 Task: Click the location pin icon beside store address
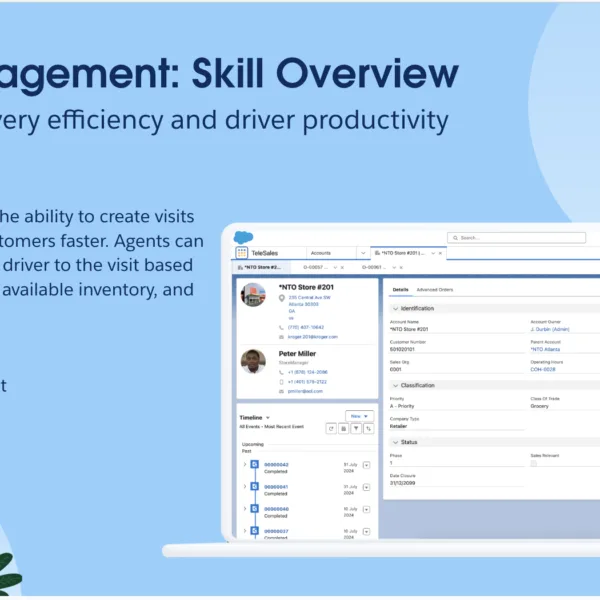[x=282, y=298]
